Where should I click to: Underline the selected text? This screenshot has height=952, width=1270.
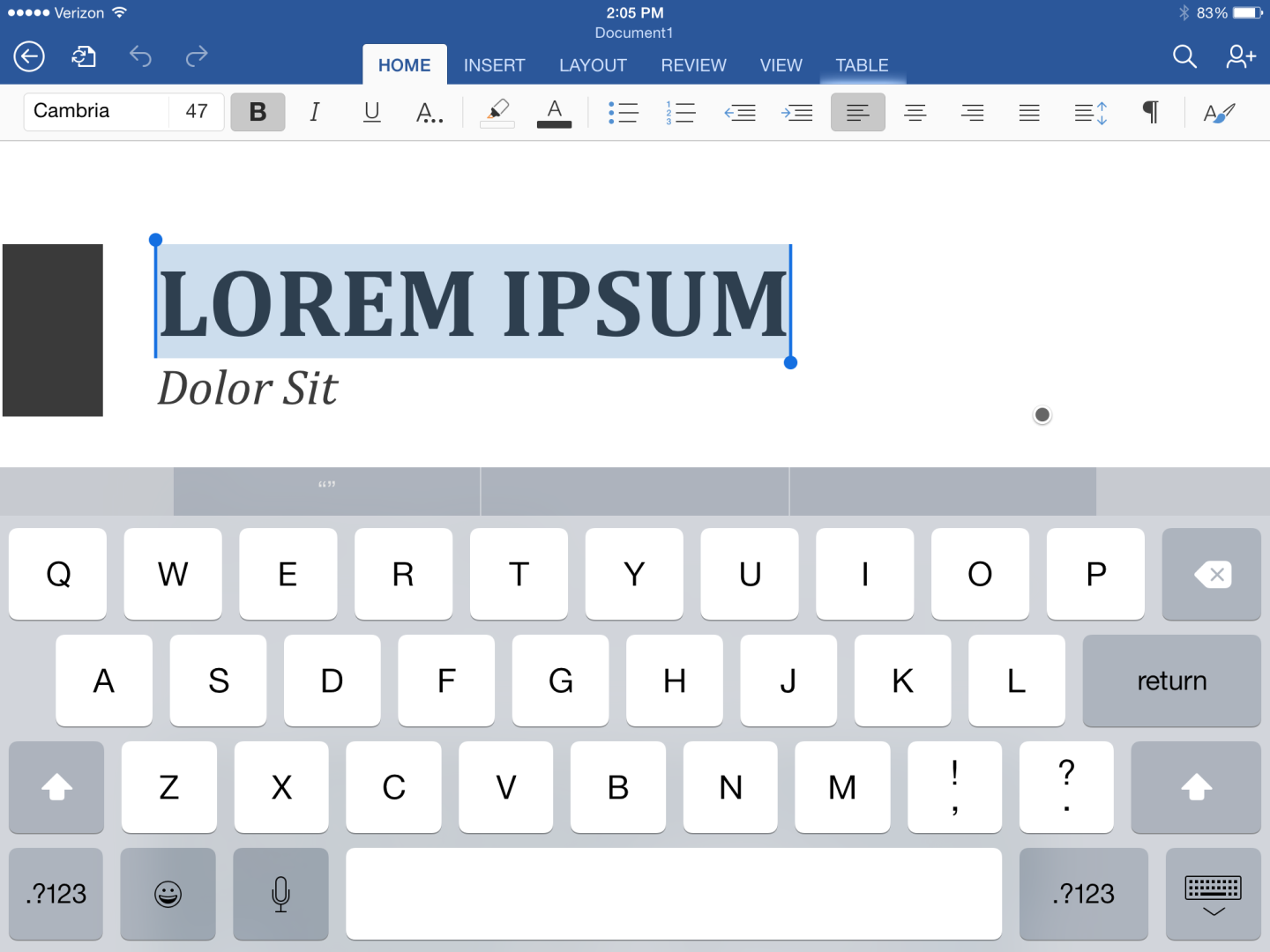click(x=371, y=112)
